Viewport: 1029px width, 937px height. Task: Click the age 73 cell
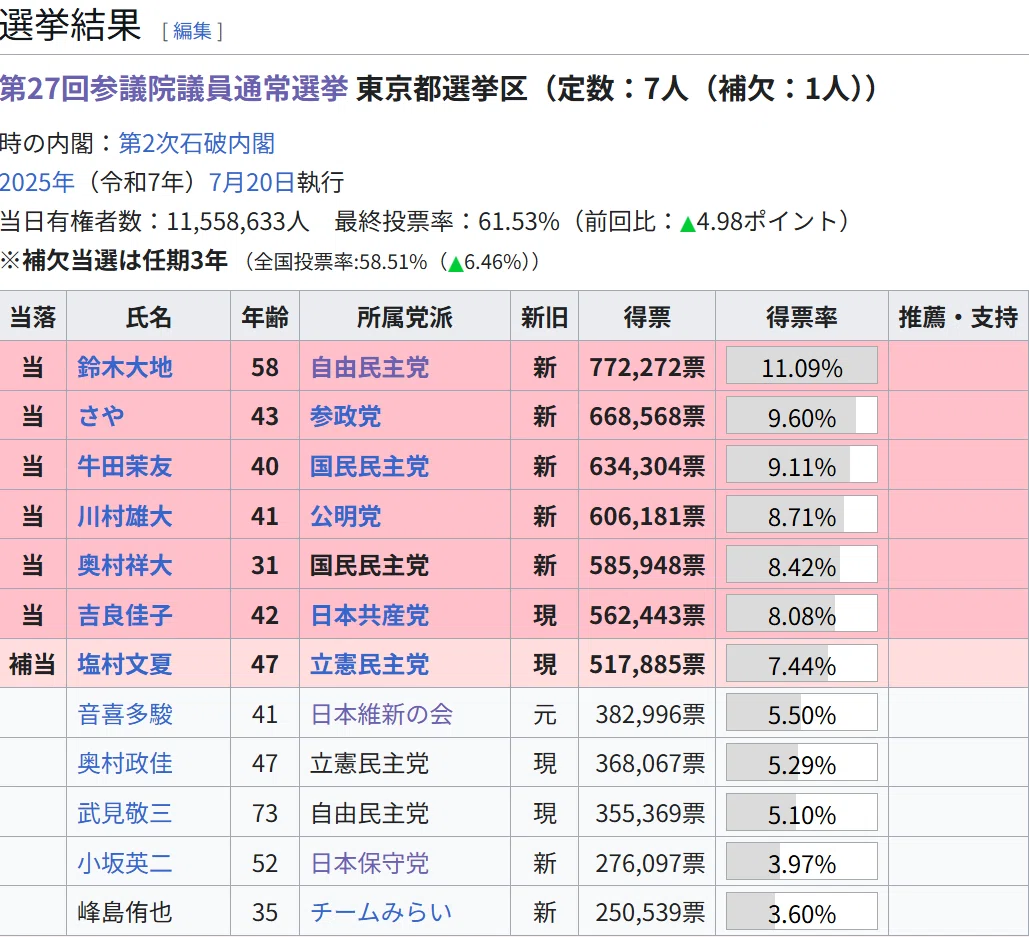pyautogui.click(x=265, y=813)
